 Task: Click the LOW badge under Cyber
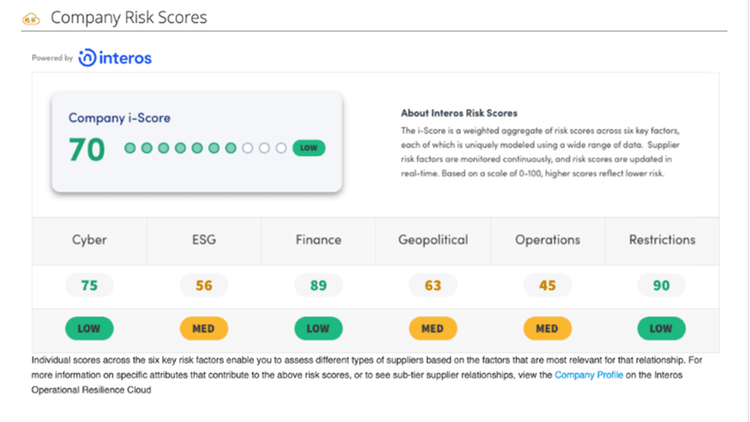(x=90, y=328)
